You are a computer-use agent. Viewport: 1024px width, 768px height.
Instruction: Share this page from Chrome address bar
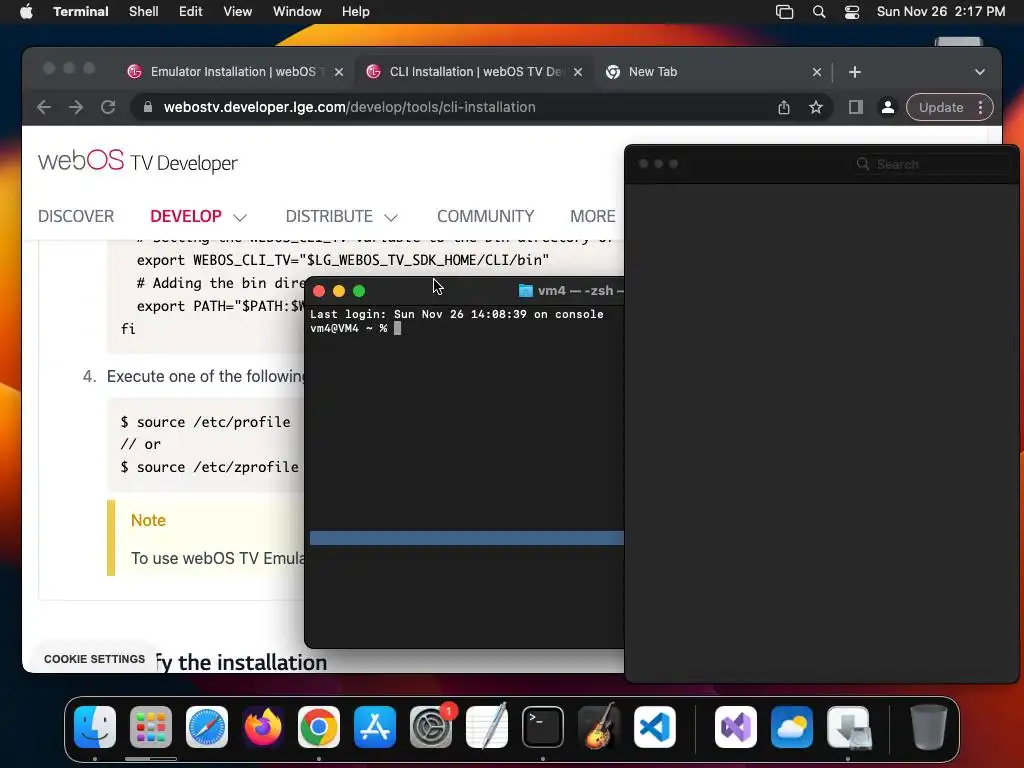784,107
